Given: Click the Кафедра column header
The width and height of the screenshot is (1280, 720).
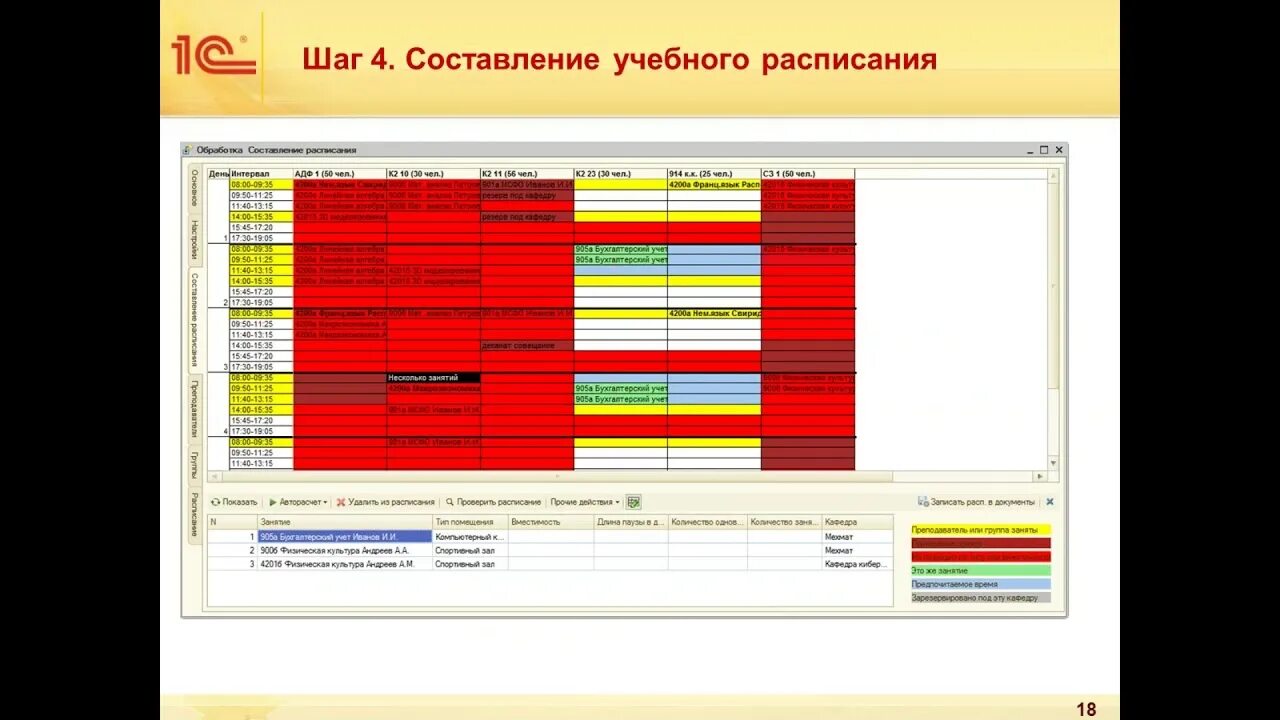Looking at the screenshot, I should [857, 522].
